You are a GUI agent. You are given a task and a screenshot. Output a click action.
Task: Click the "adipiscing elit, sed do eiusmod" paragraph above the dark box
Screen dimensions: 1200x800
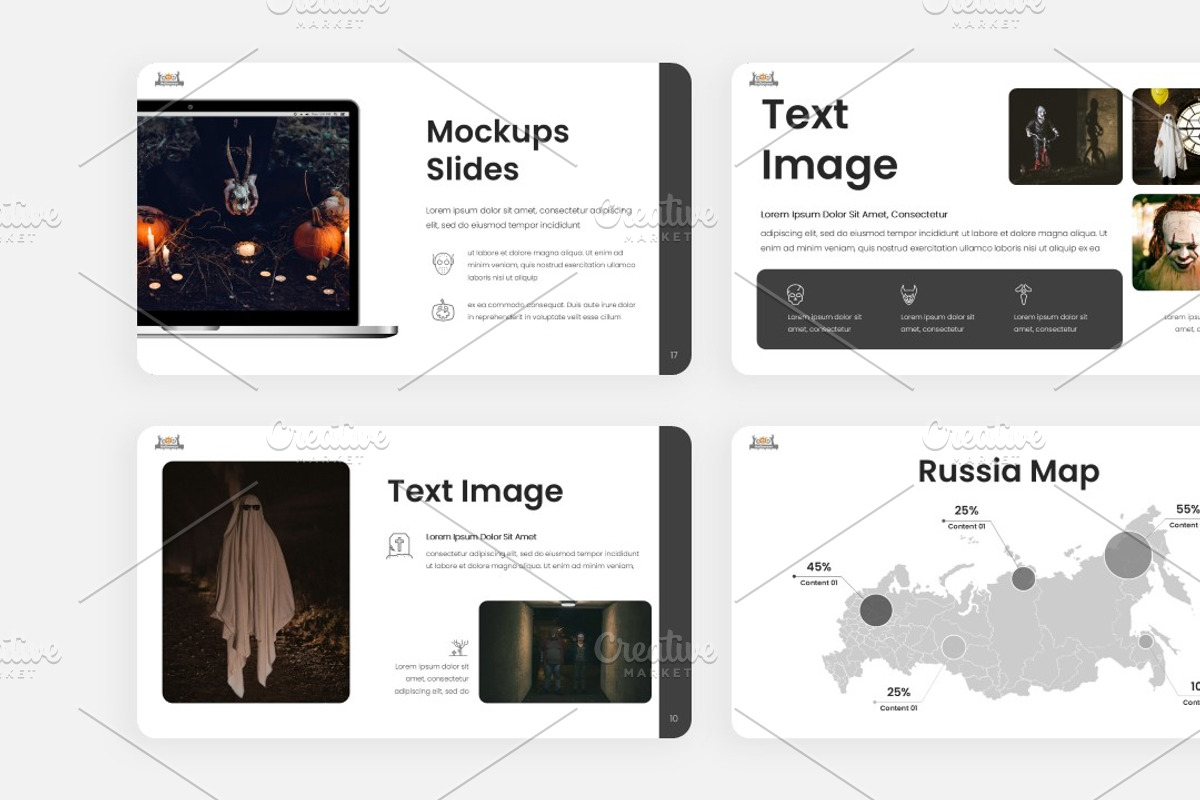tap(934, 241)
